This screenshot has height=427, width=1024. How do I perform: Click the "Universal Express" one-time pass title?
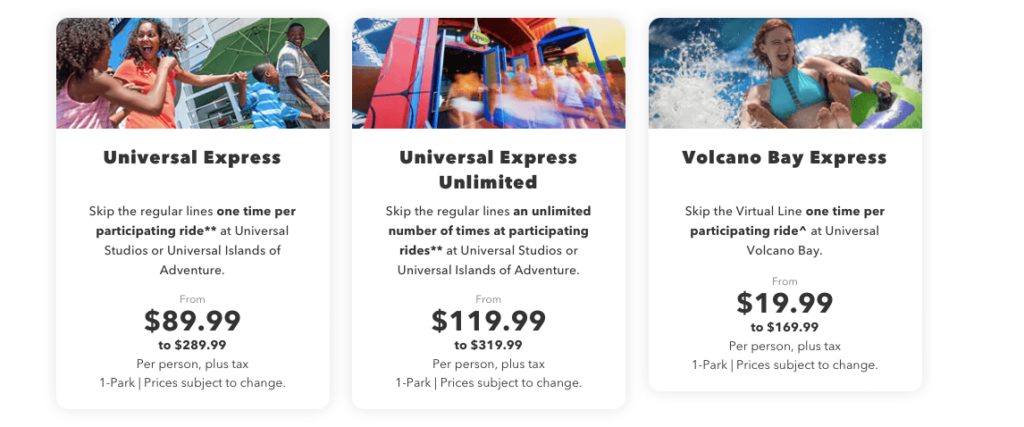[192, 157]
